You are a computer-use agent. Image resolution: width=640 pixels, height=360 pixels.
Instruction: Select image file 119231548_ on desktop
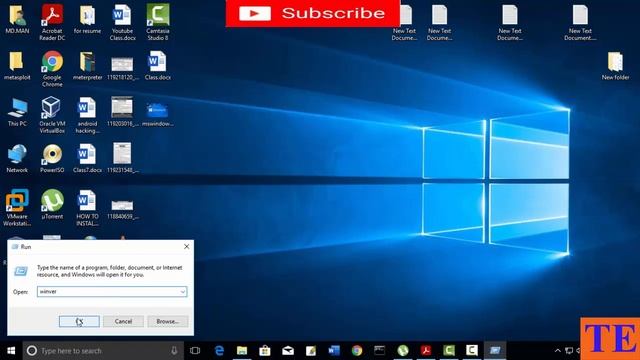coord(122,158)
